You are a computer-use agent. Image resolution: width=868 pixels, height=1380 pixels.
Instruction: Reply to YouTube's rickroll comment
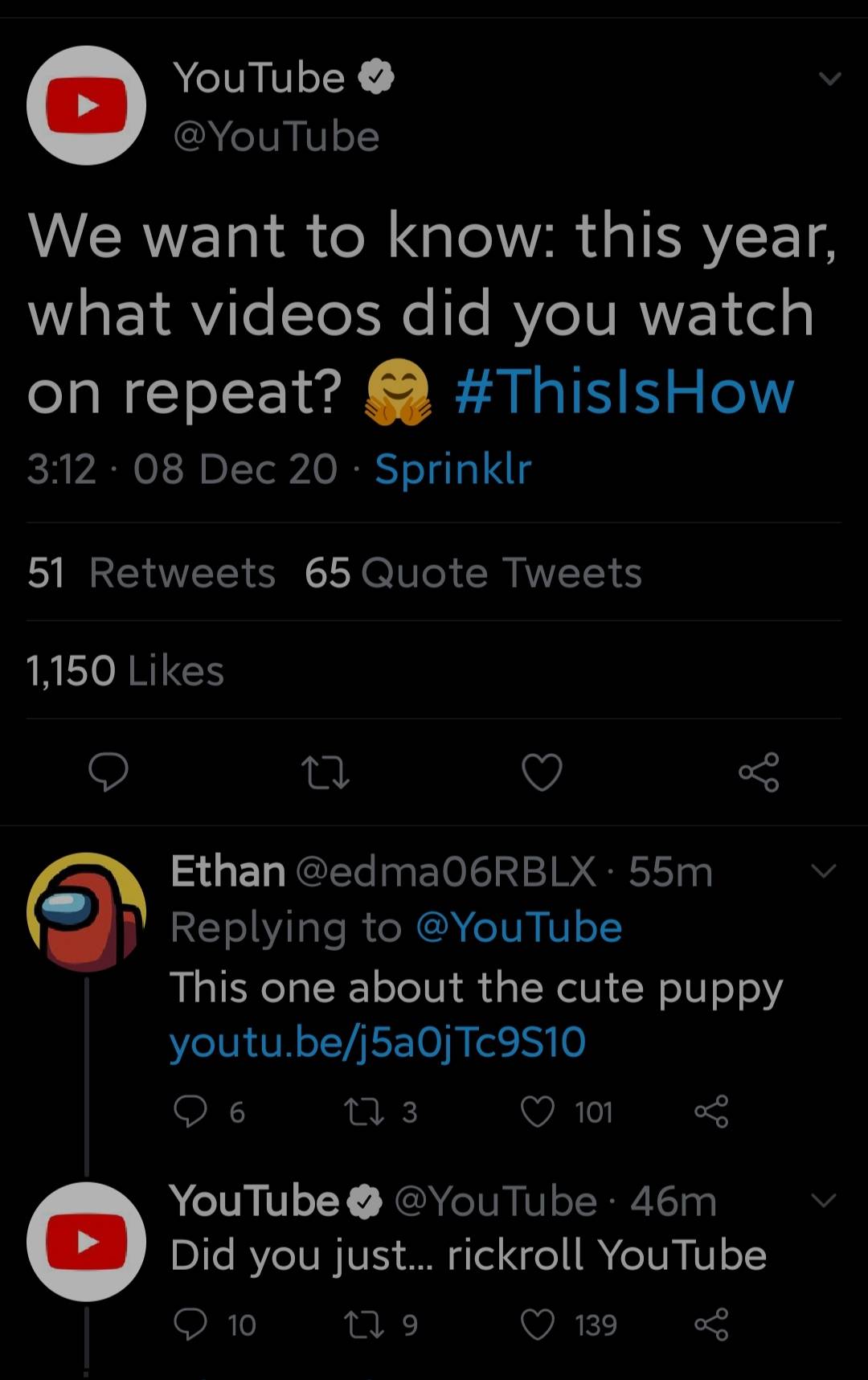(x=193, y=1325)
